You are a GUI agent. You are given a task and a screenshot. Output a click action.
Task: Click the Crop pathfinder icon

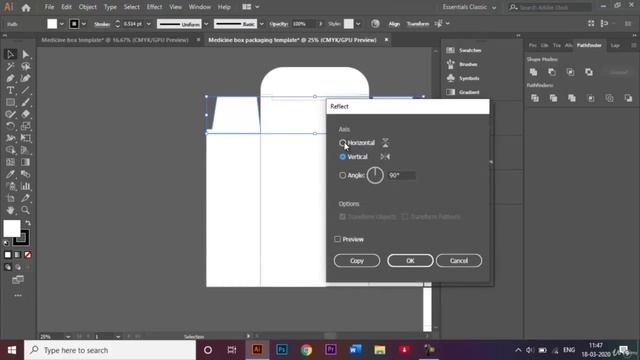pos(591,98)
